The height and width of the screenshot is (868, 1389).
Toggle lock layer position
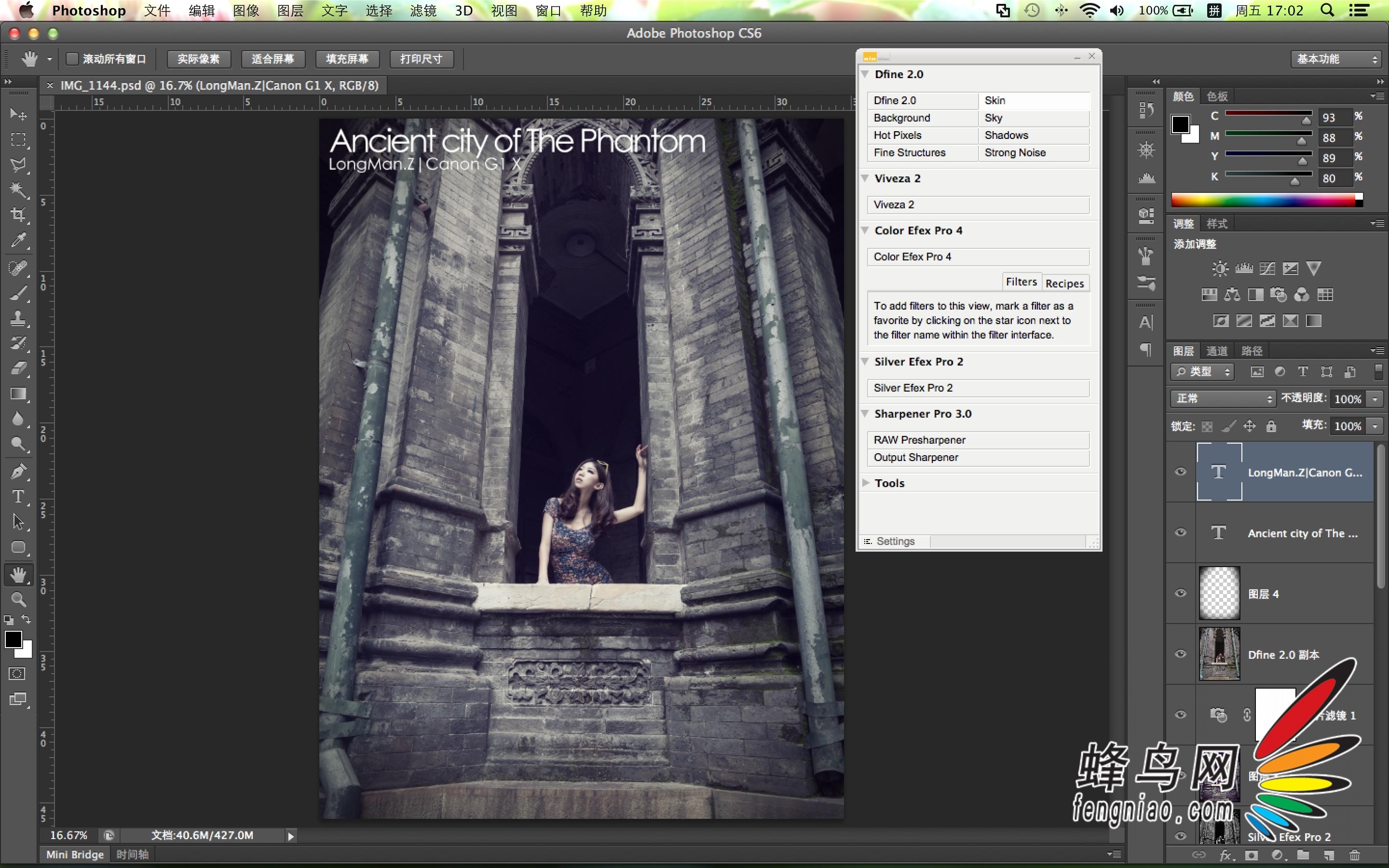point(1250,426)
